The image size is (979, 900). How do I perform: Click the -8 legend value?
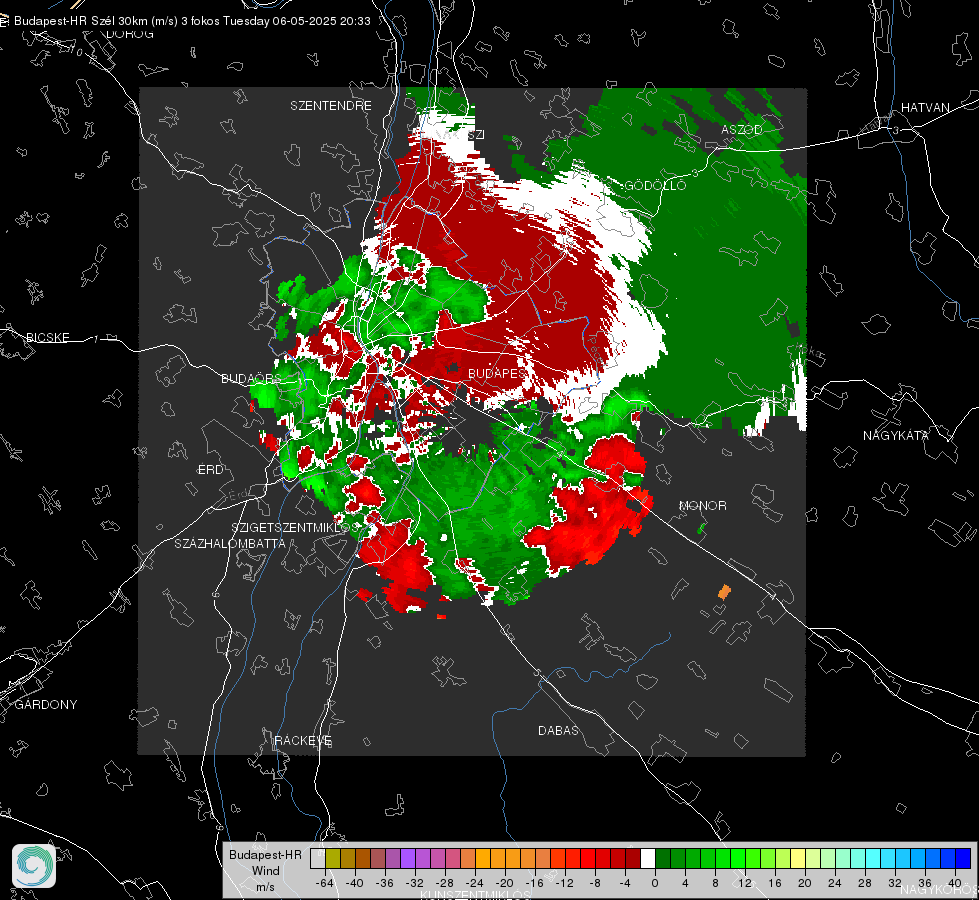click(x=594, y=883)
